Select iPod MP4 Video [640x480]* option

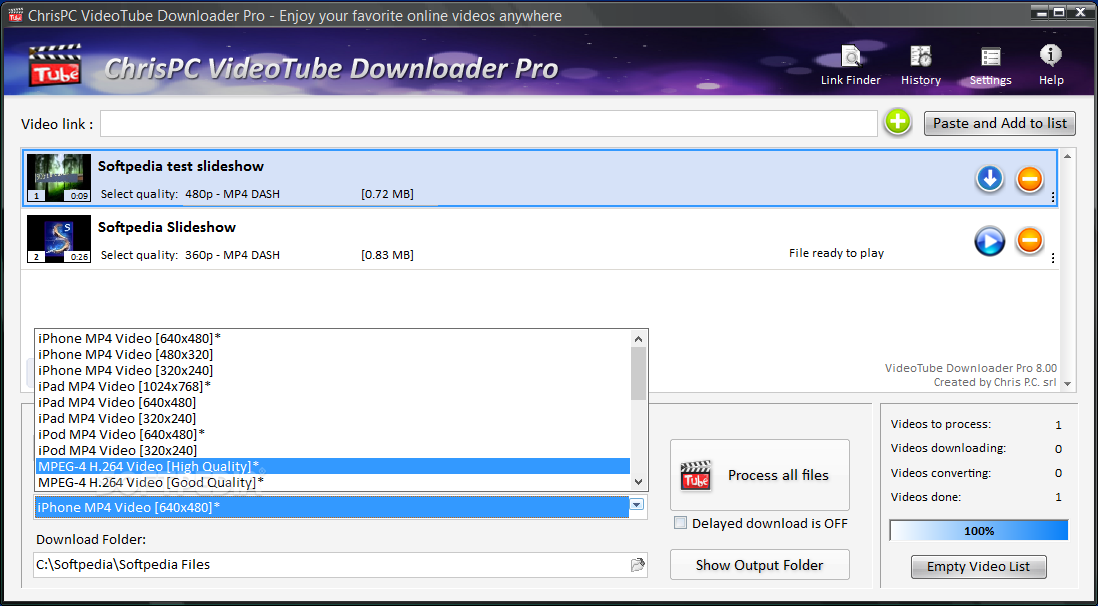click(x=333, y=434)
